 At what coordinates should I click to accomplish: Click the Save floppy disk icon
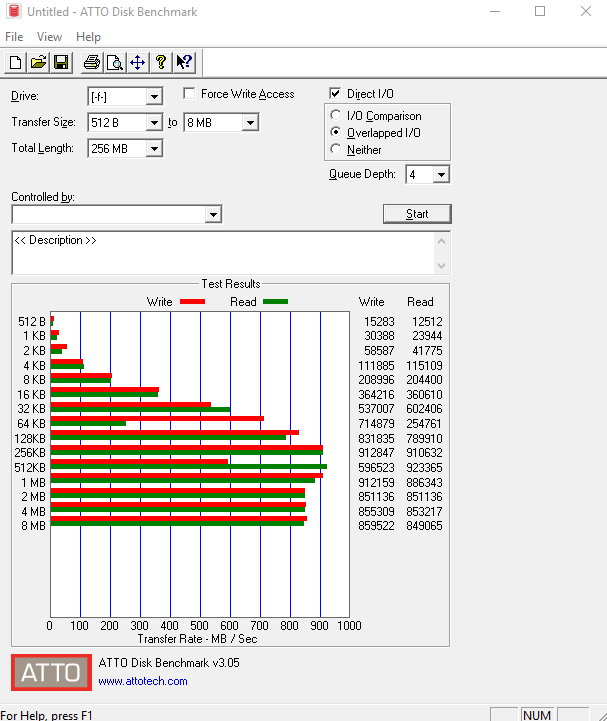pyautogui.click(x=61, y=62)
